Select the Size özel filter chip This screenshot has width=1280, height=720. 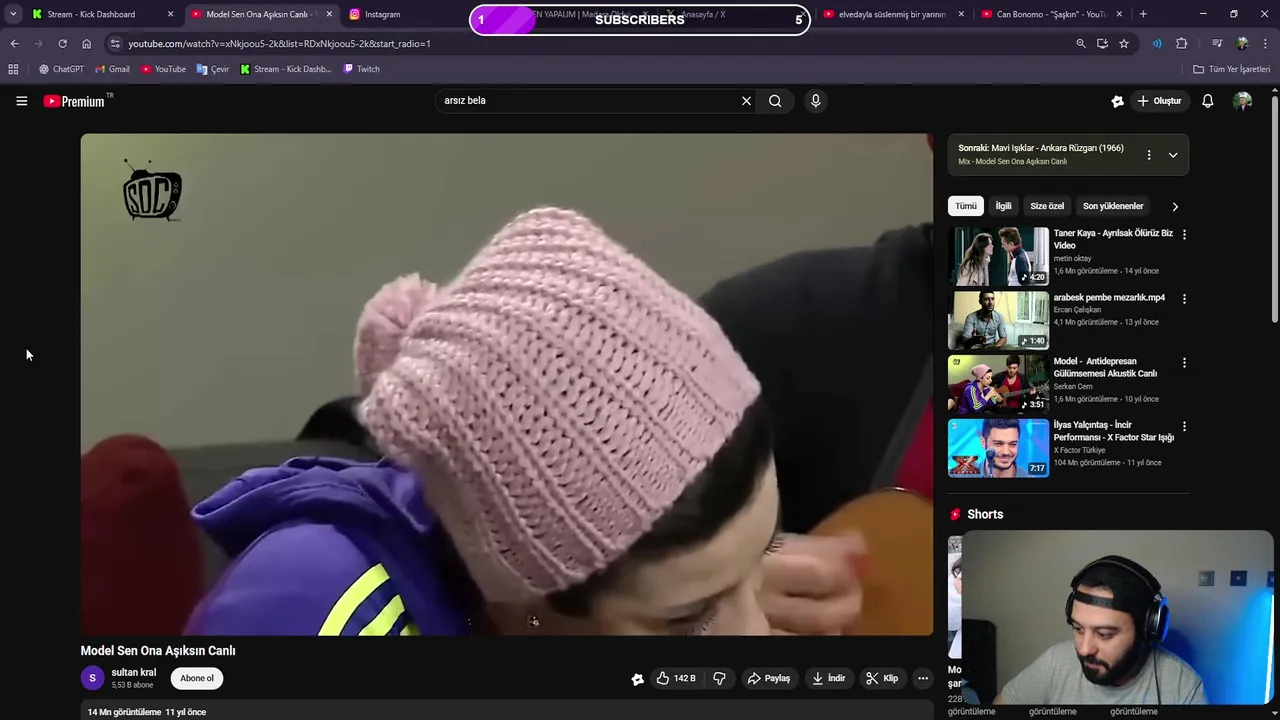[x=1047, y=206]
